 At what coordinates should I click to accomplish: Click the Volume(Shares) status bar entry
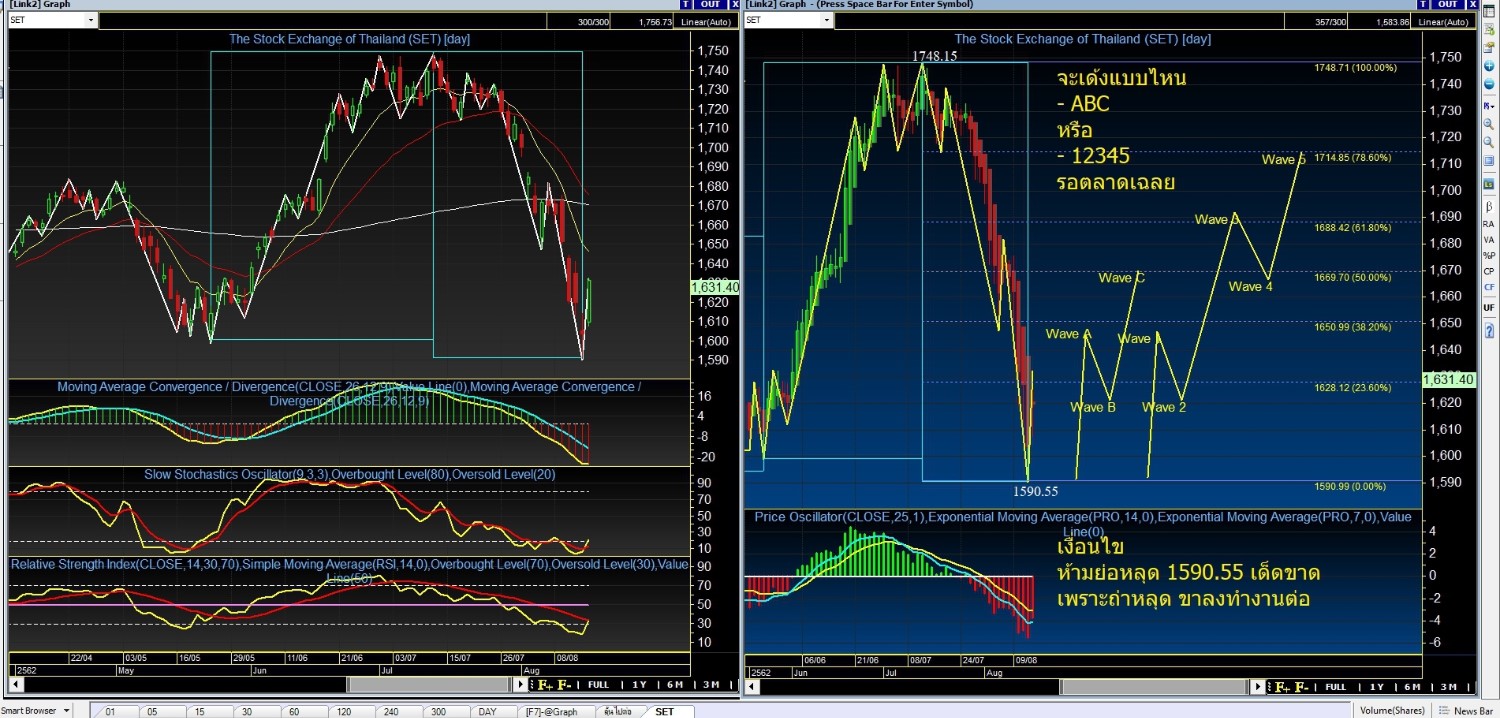[x=1392, y=711]
